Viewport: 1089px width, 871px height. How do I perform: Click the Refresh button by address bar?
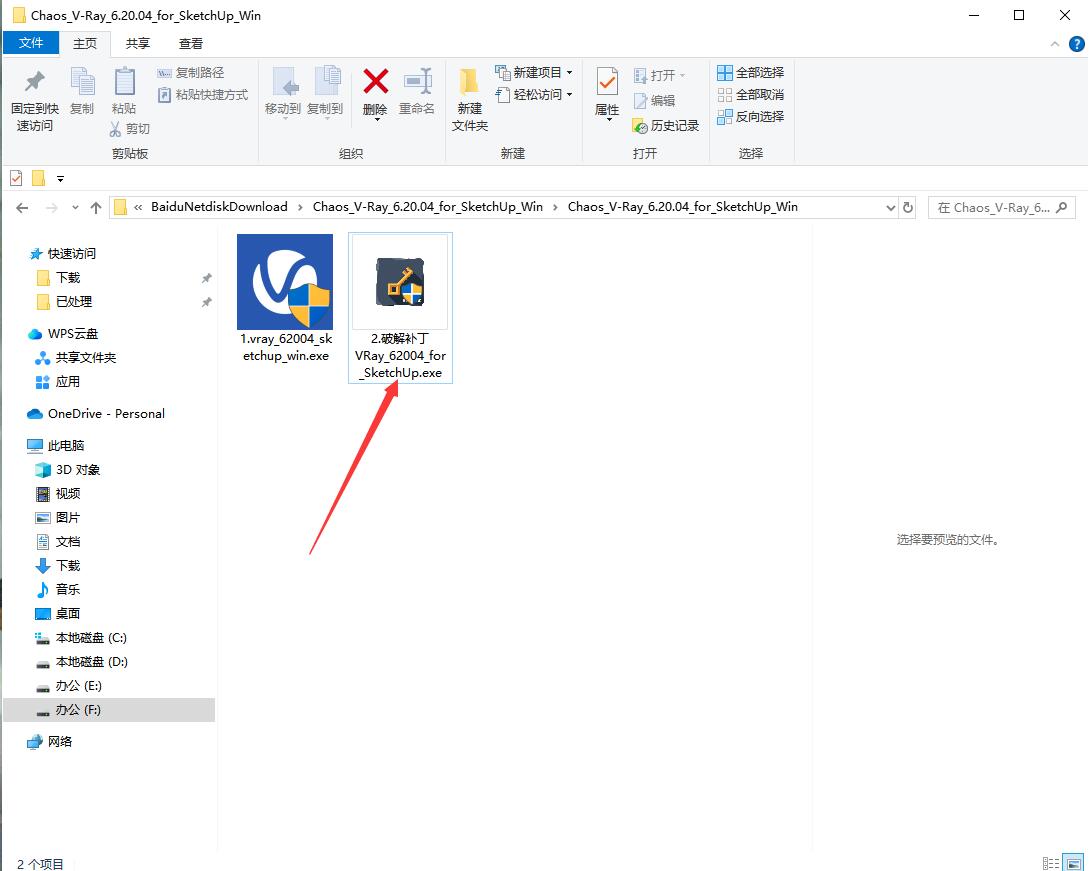point(908,208)
